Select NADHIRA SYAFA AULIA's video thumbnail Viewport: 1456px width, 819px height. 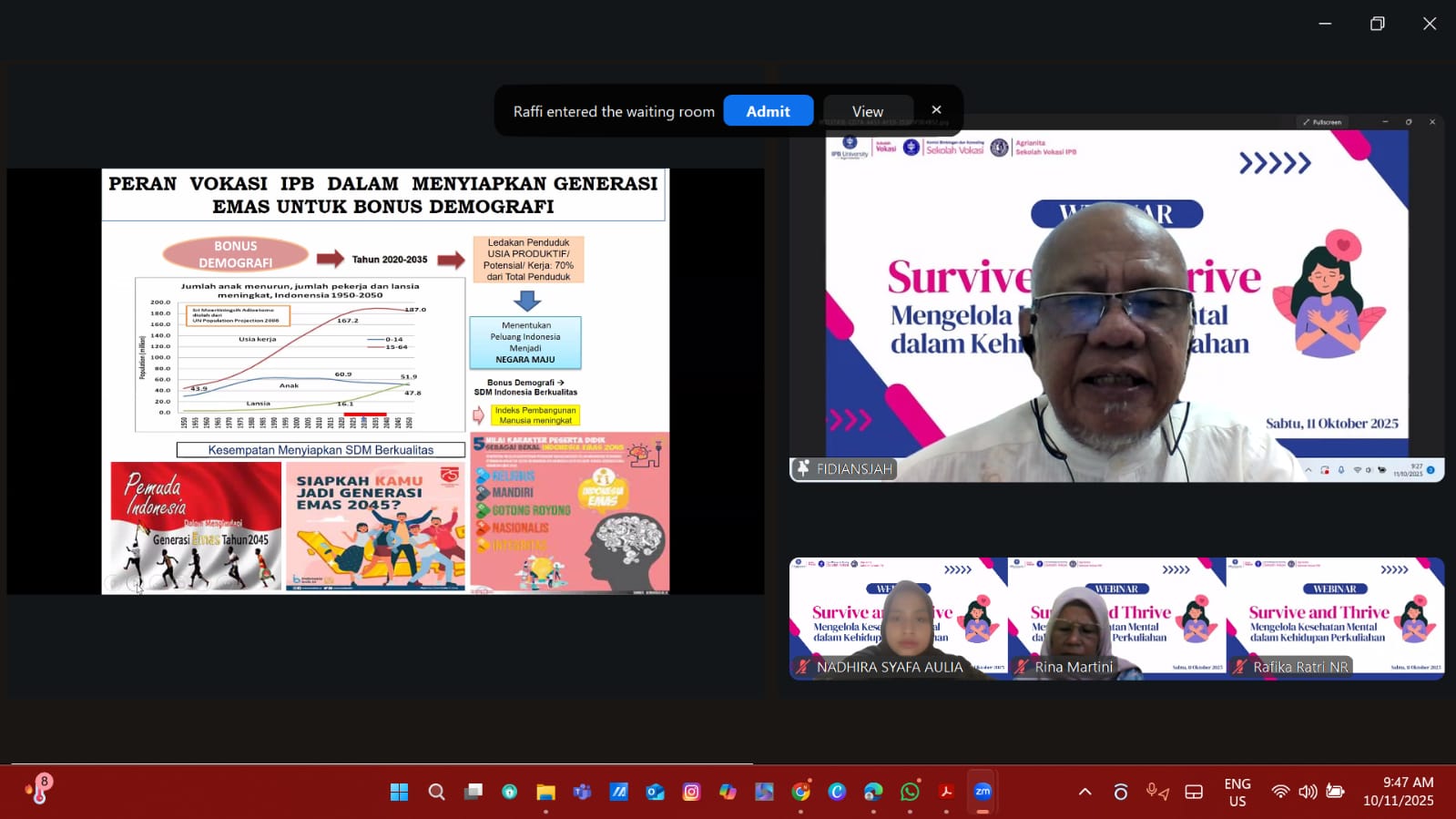pos(898,619)
